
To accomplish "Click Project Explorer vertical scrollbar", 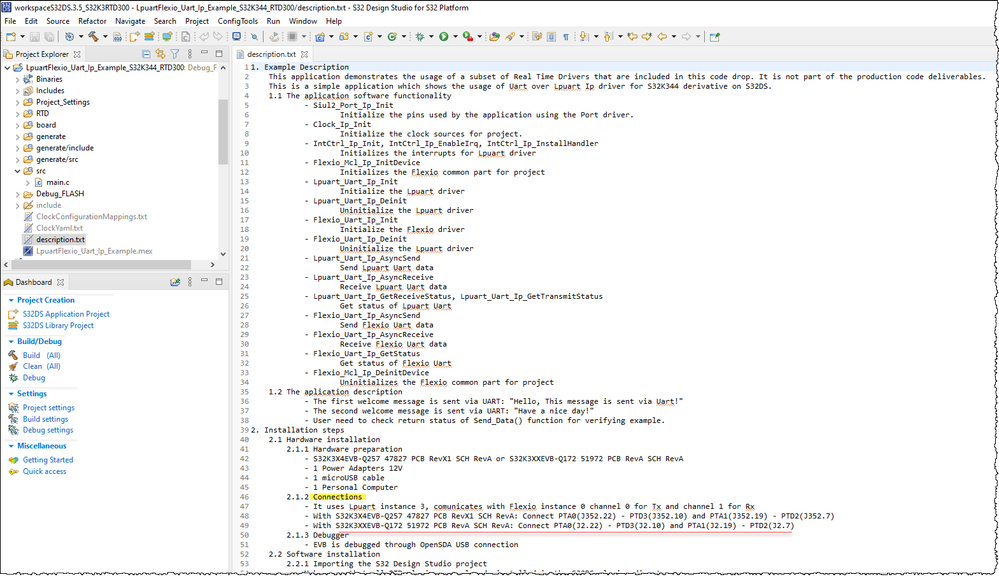I will point(223,133).
